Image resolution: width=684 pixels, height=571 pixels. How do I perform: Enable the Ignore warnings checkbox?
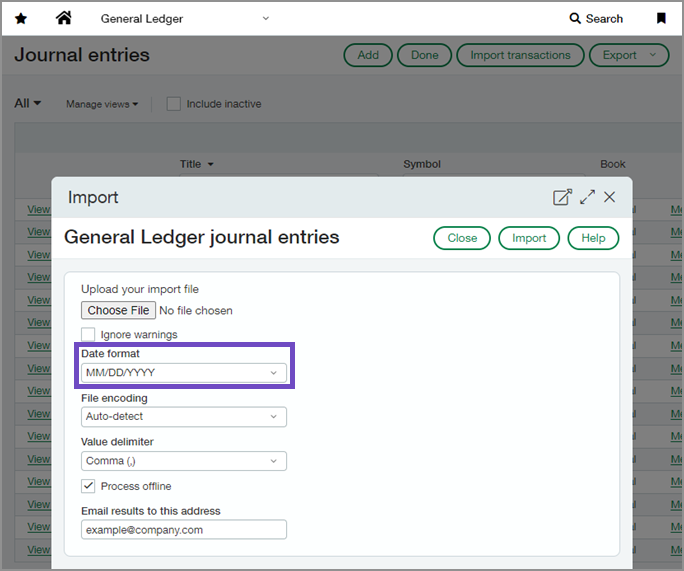click(89, 334)
